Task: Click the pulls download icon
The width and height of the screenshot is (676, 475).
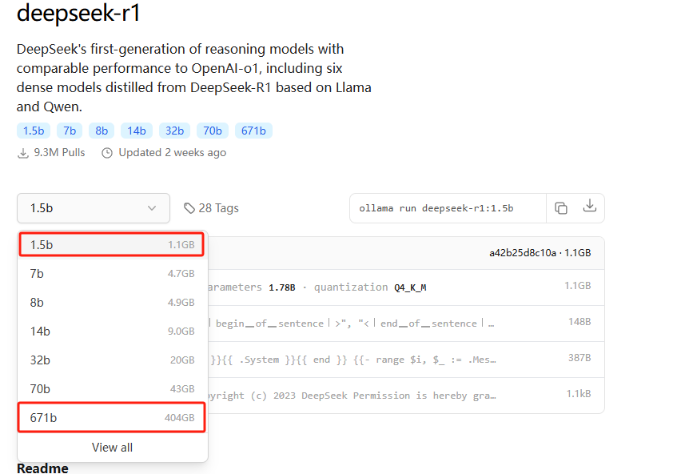Action: 23,153
